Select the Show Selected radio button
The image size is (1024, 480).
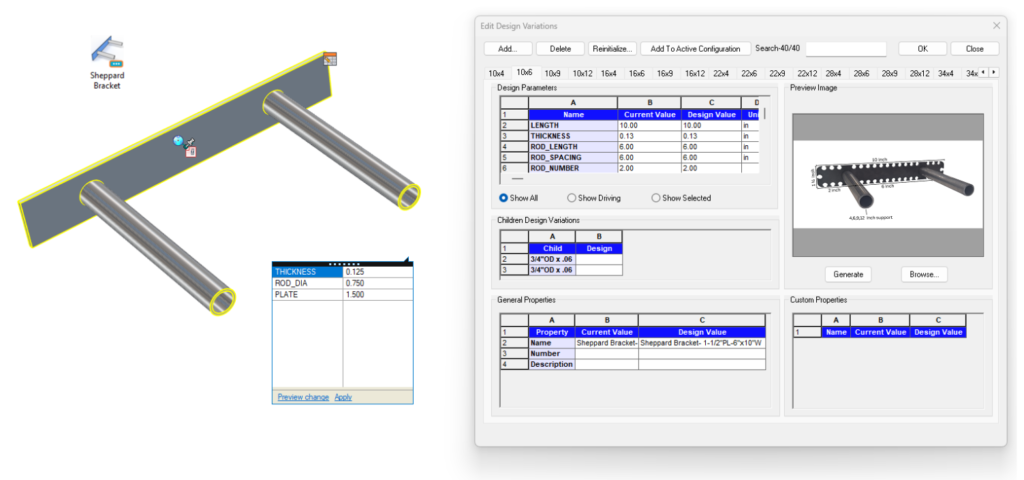pyautogui.click(x=656, y=198)
